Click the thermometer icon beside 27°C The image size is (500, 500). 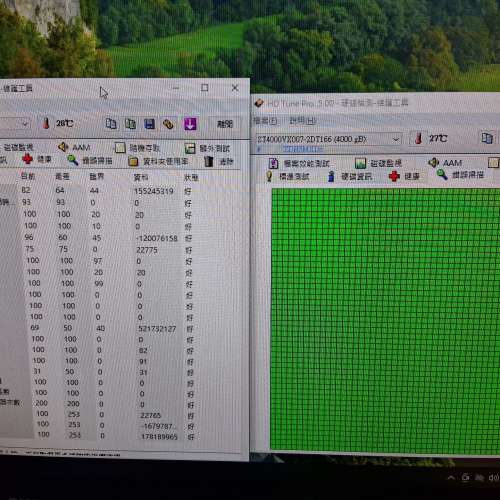418,138
